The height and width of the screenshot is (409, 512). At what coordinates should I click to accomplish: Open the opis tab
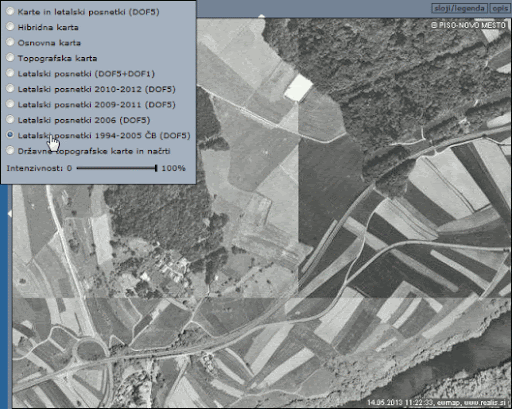(x=500, y=8)
